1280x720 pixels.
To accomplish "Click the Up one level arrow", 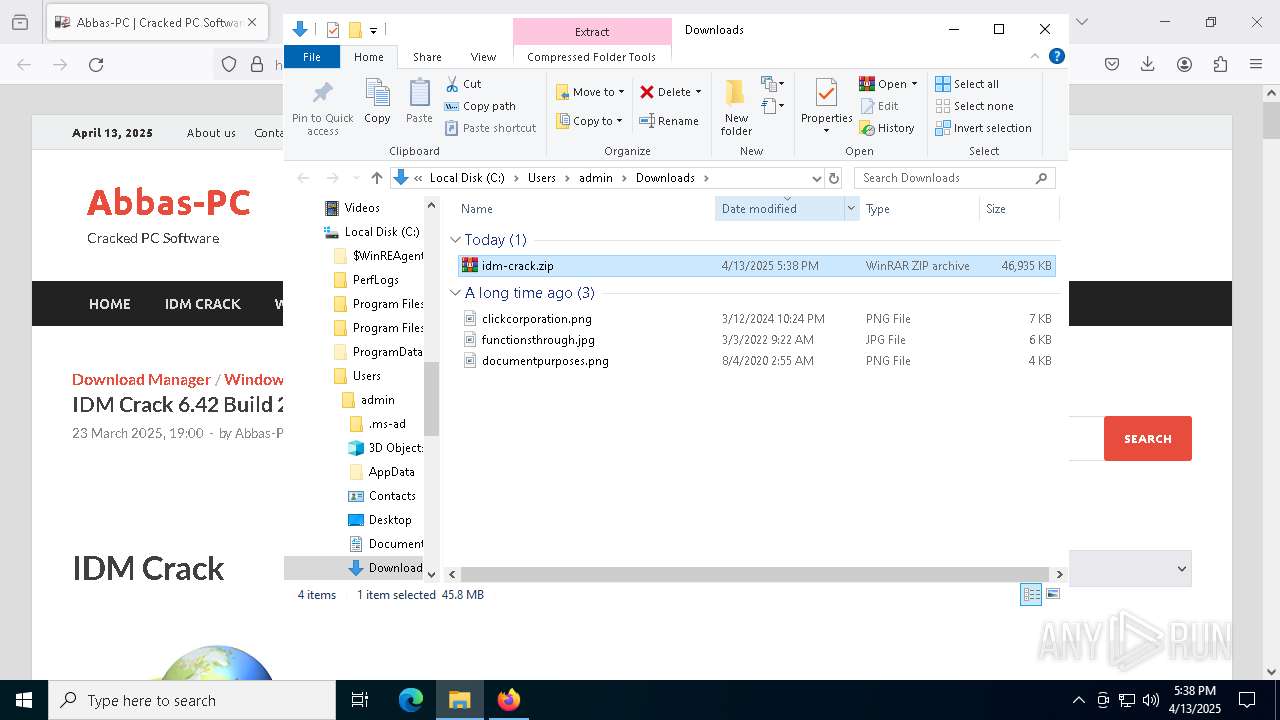I will (376, 178).
